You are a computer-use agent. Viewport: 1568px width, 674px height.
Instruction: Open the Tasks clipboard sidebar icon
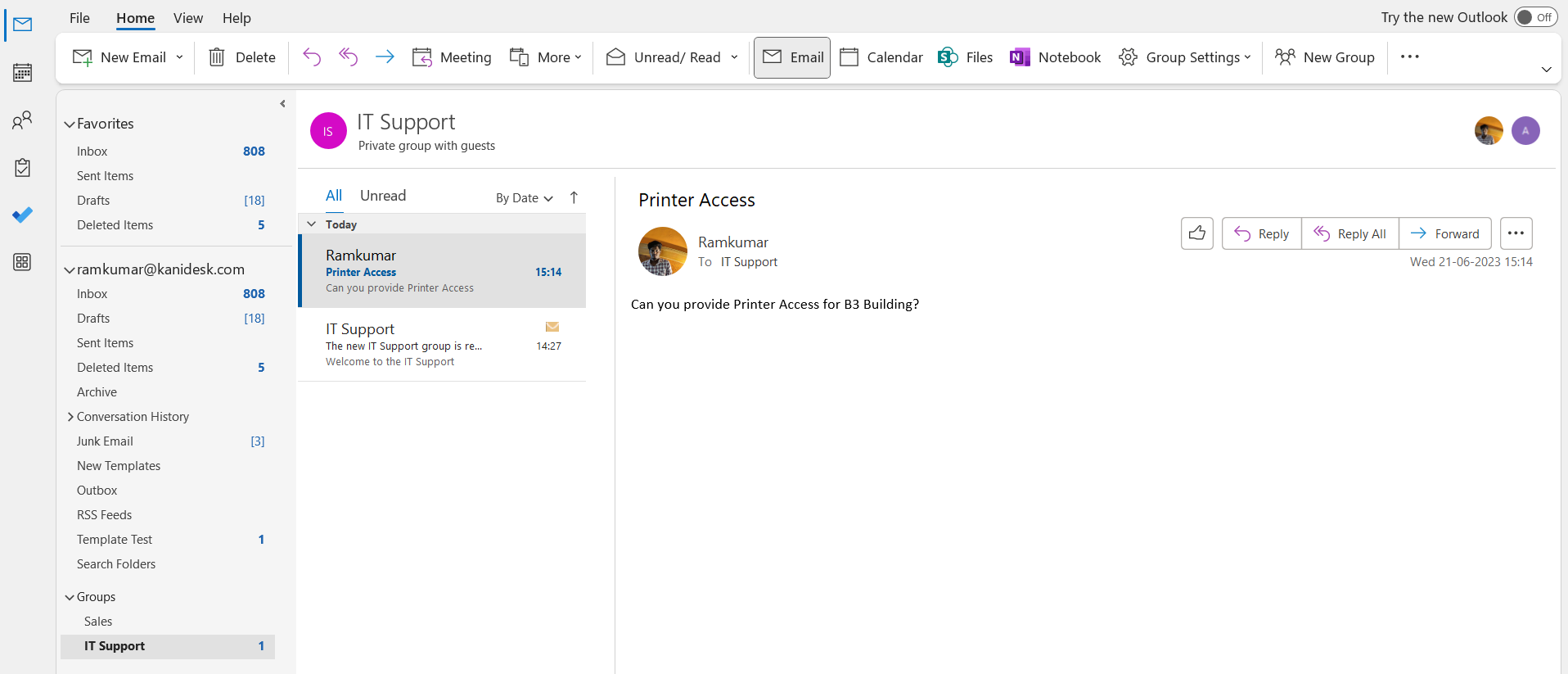(x=23, y=168)
